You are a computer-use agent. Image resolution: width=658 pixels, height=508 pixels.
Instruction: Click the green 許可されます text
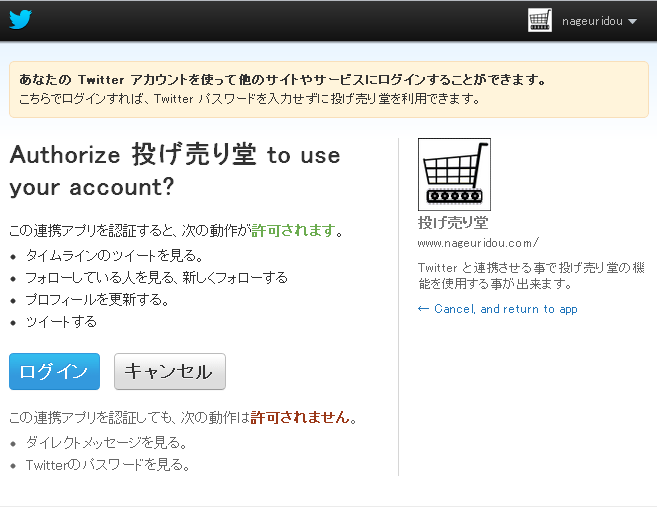293,230
